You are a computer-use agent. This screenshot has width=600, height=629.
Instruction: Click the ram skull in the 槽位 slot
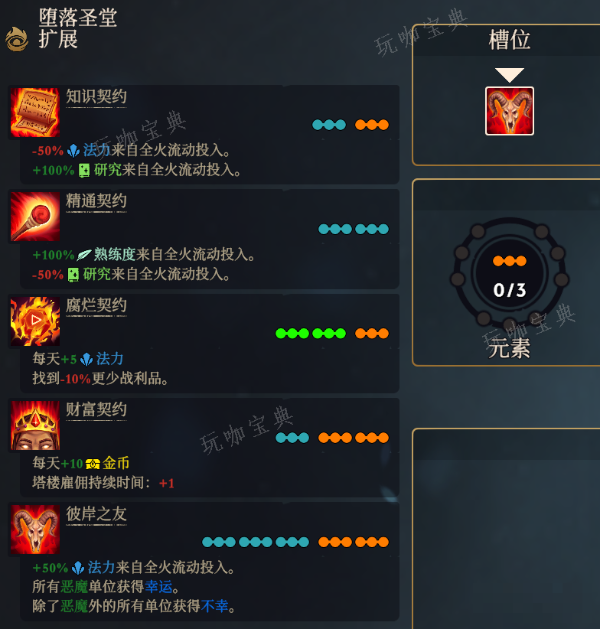tap(509, 111)
